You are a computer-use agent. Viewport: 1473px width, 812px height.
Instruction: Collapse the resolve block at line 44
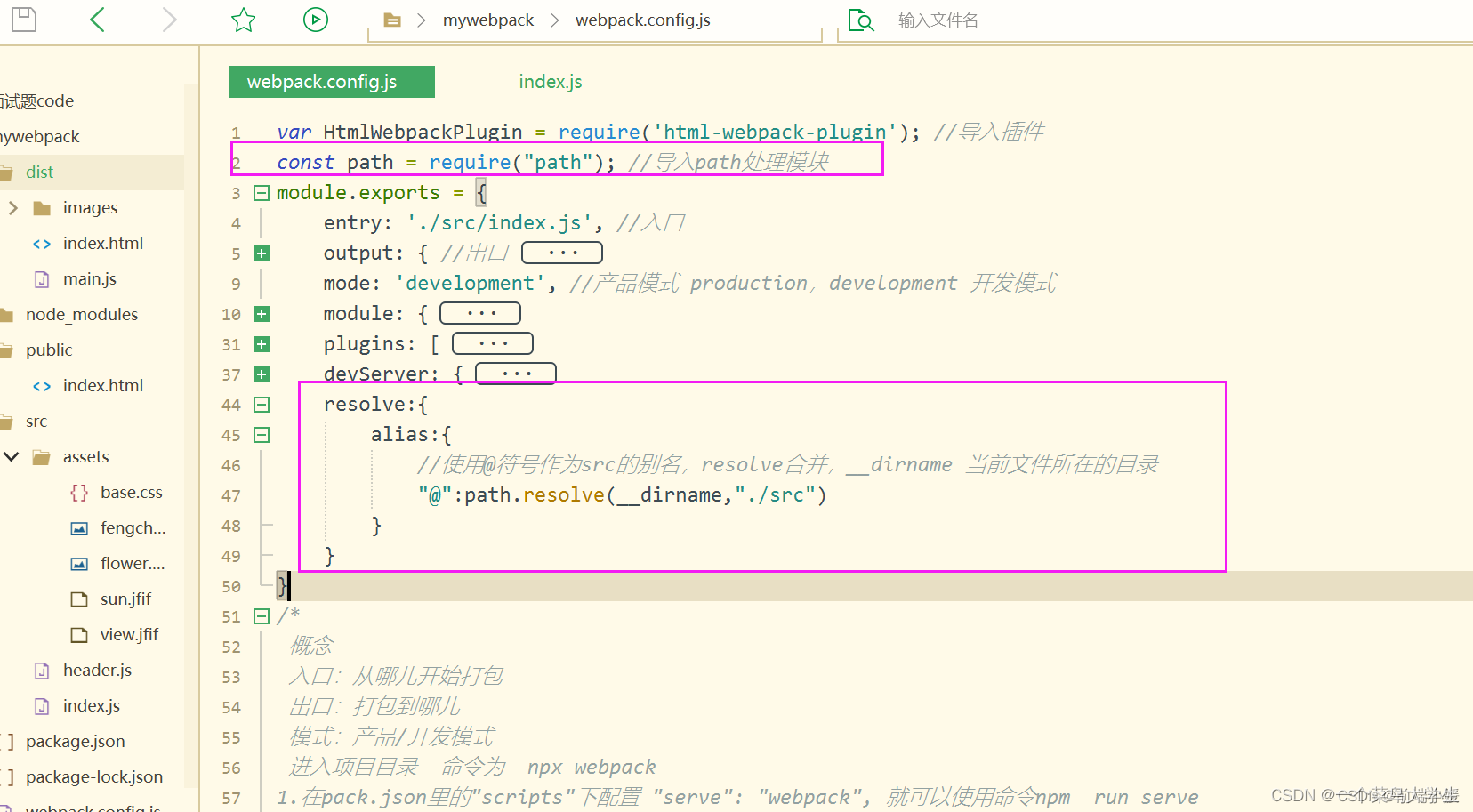pyautogui.click(x=262, y=405)
